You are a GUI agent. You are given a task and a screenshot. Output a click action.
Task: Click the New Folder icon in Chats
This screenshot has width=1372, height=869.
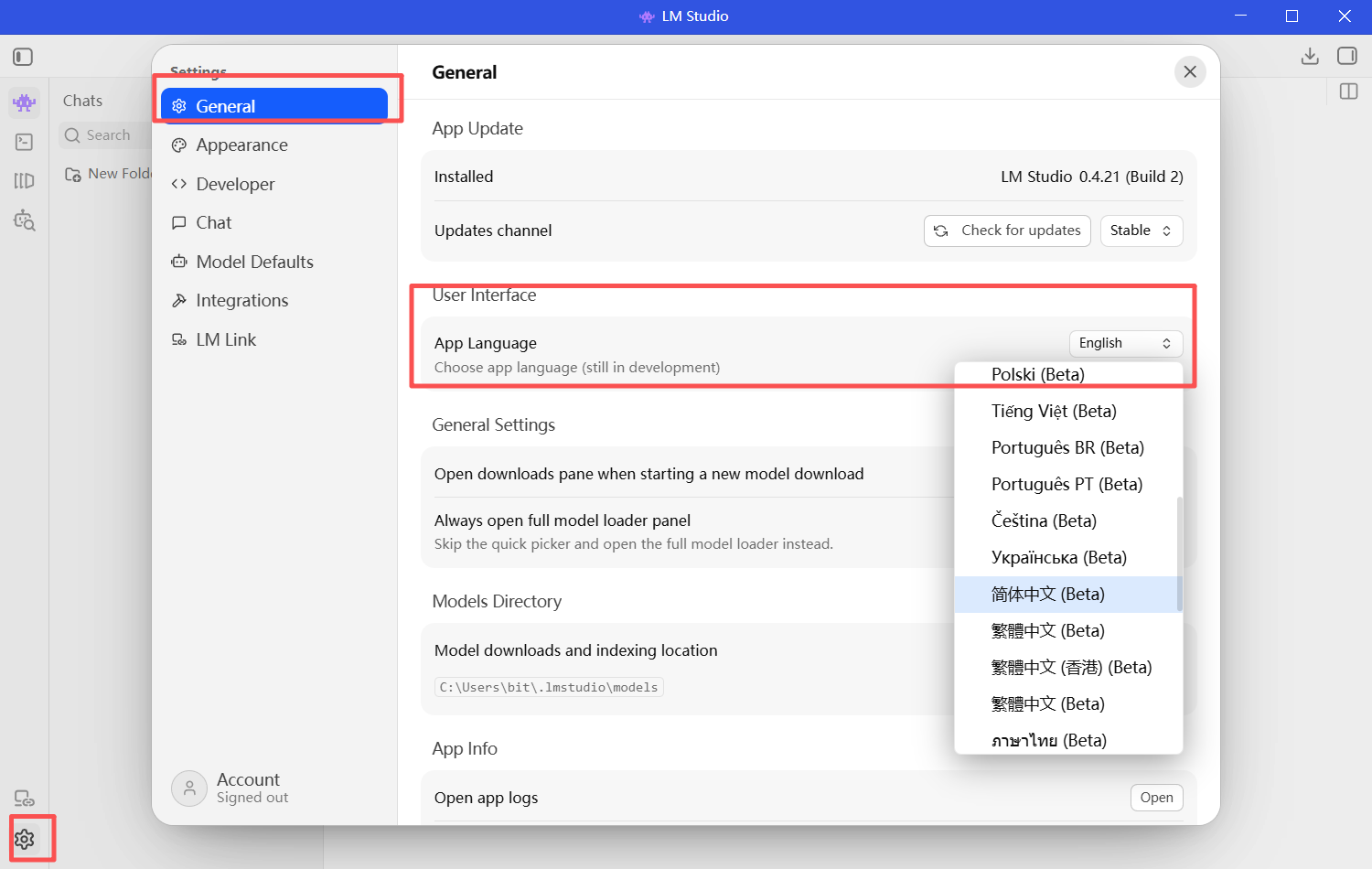coord(73,174)
